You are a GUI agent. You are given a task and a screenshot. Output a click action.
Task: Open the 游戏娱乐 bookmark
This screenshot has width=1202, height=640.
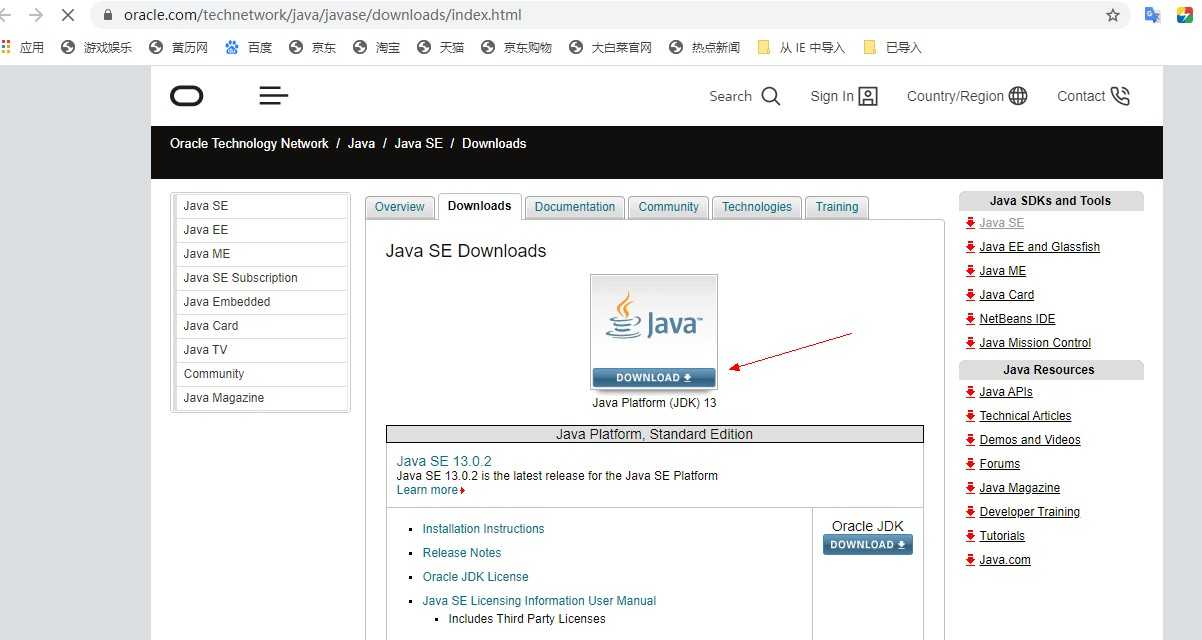(96, 47)
